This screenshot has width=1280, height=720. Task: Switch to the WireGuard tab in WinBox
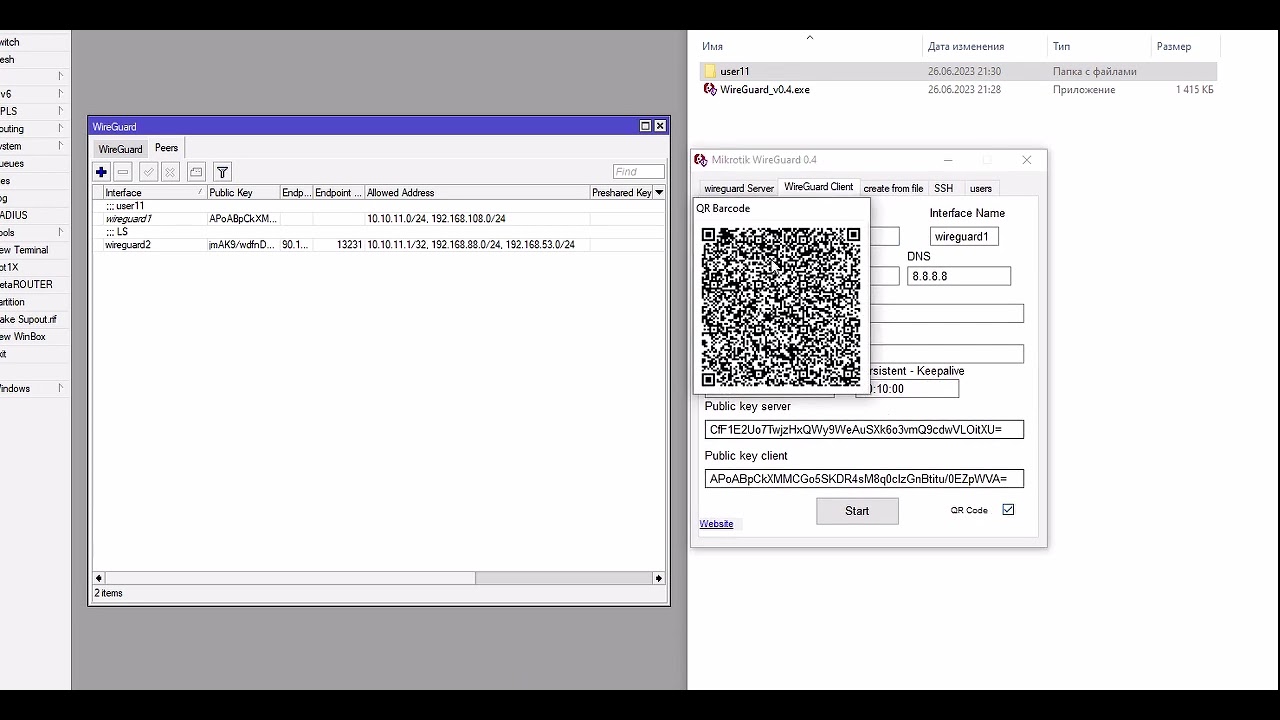(x=120, y=149)
